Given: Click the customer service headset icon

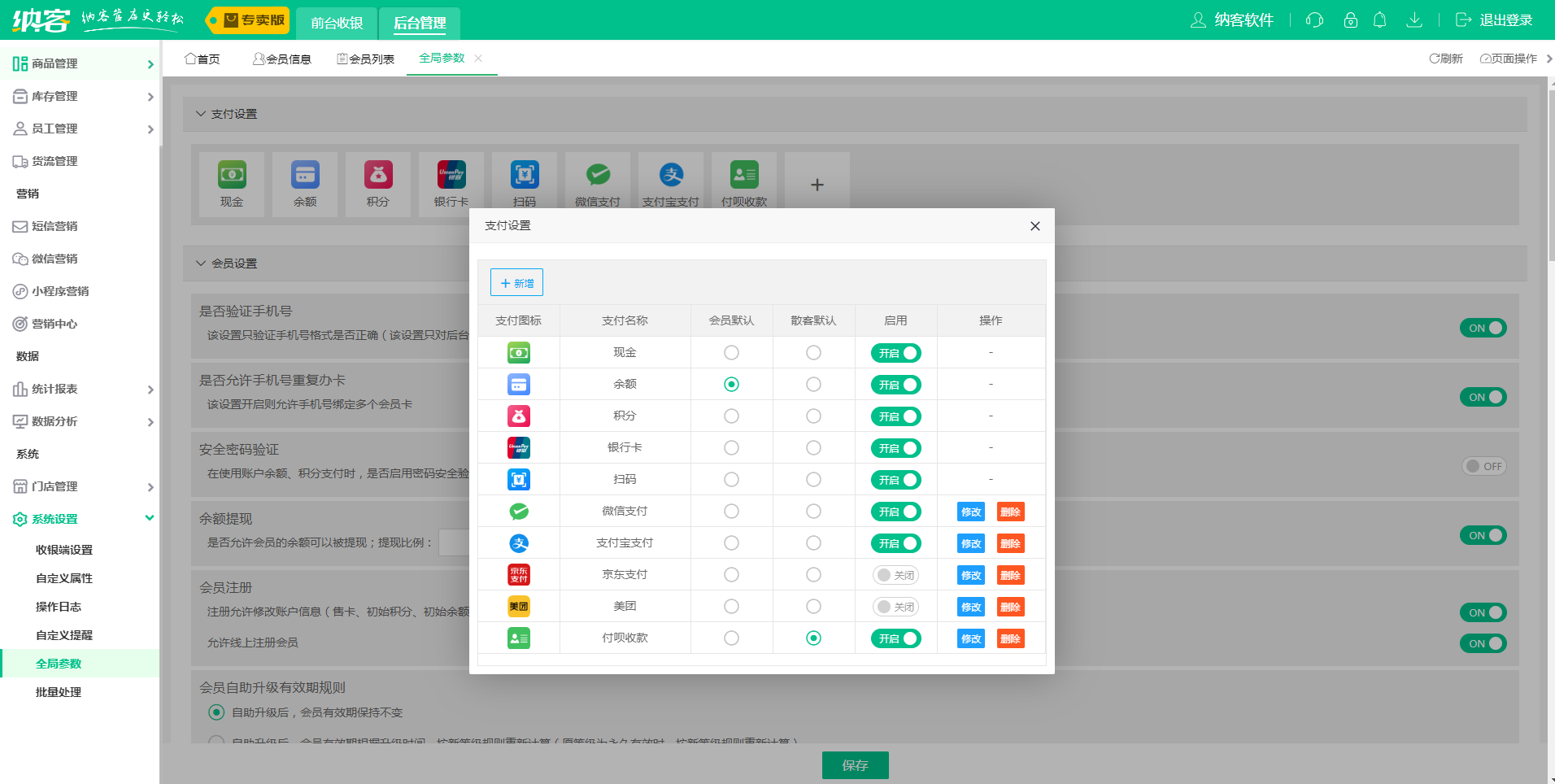Looking at the screenshot, I should [1314, 20].
